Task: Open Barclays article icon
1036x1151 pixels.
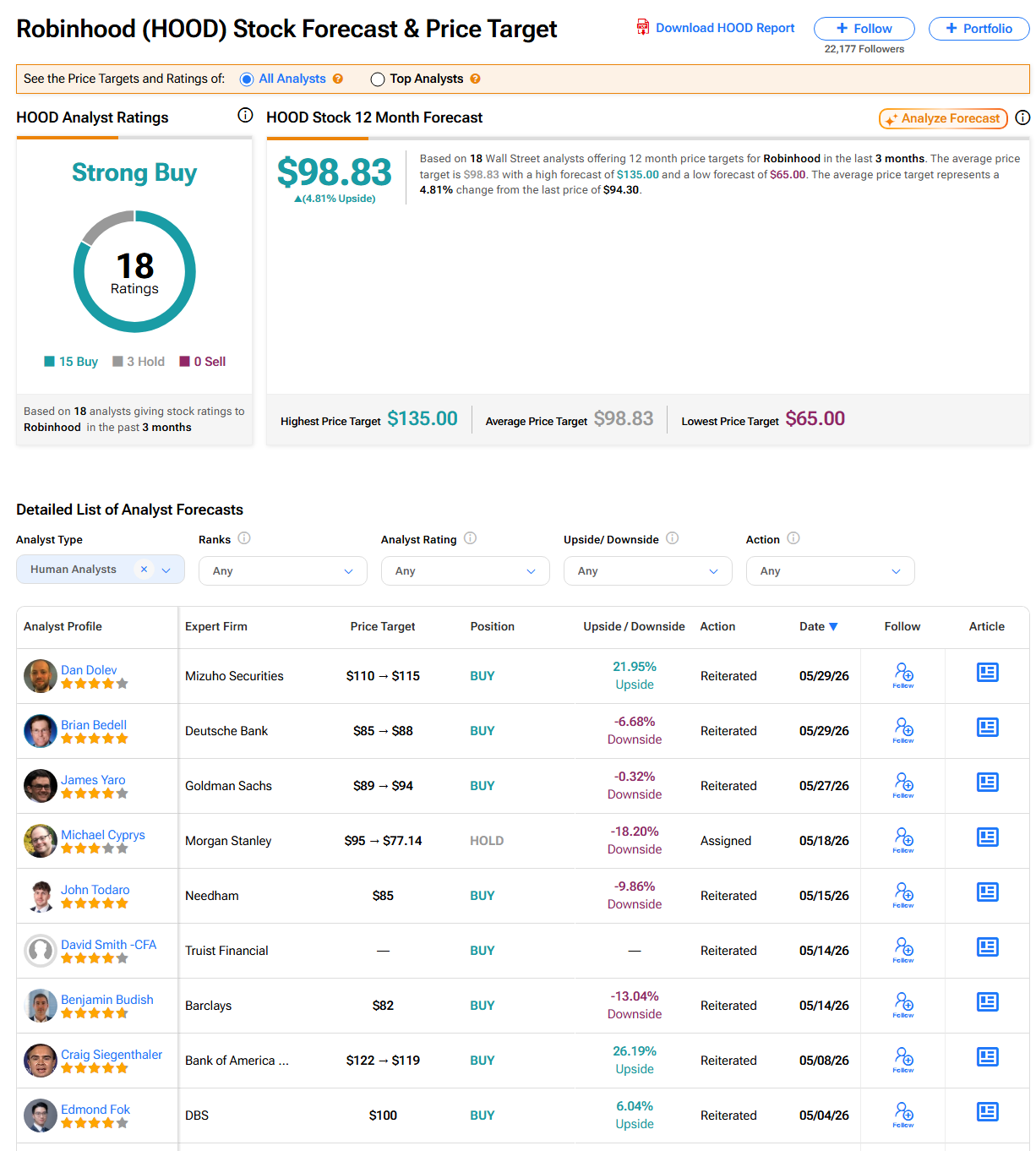Action: point(988,1002)
